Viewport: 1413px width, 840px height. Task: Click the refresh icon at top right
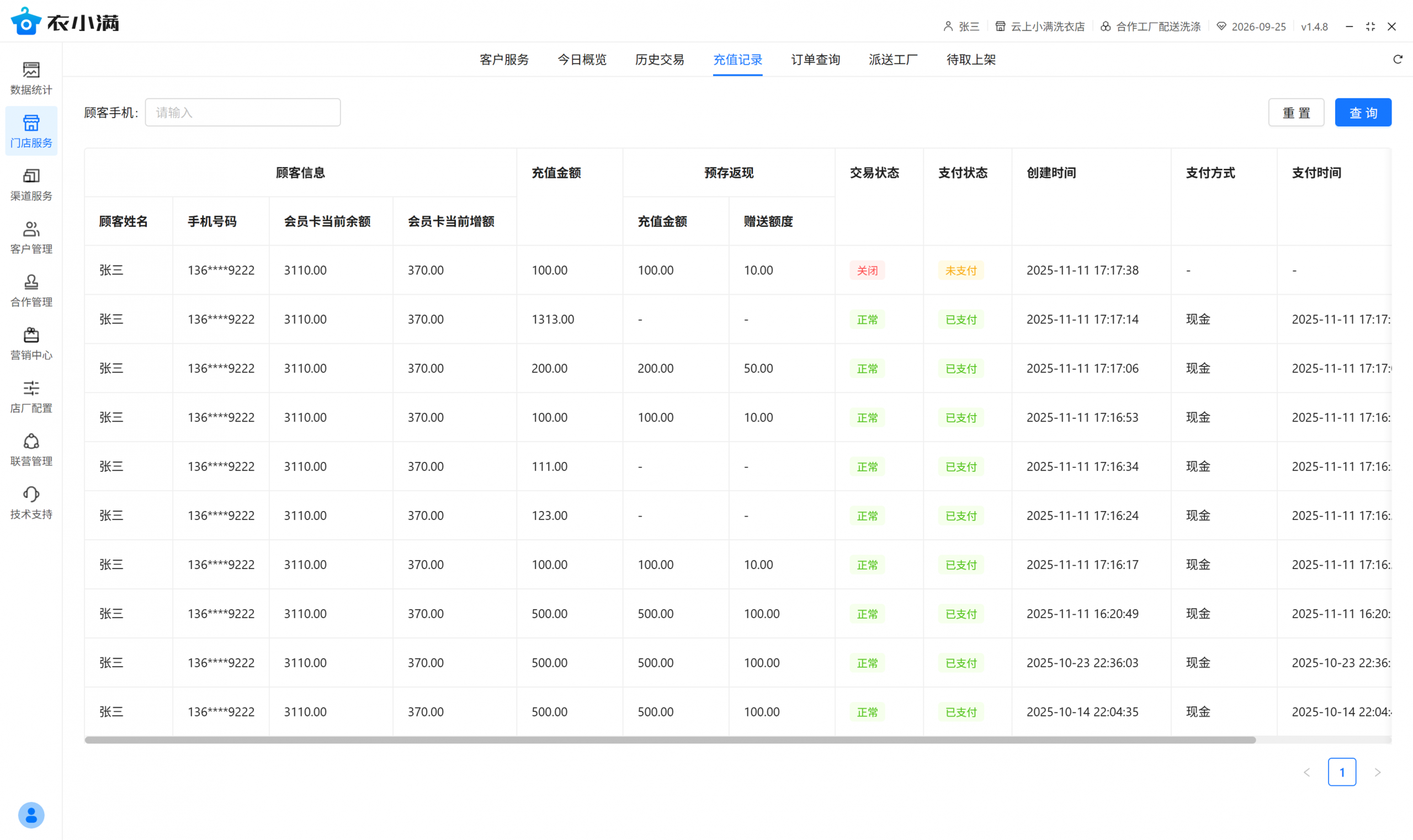coord(1397,60)
